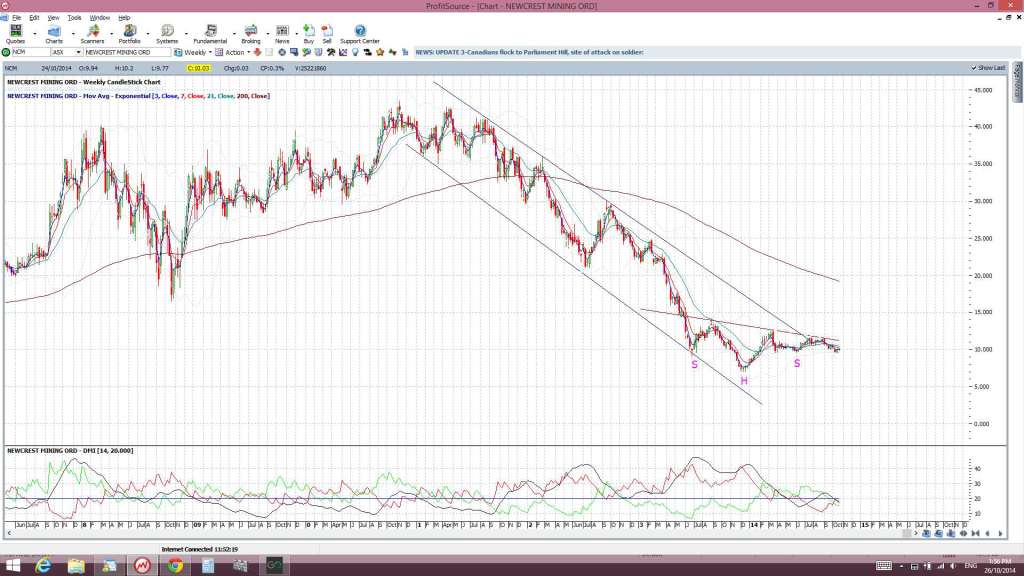Image resolution: width=1024 pixels, height=576 pixels.
Task: Click the hammers tool icon in chart toolbar
Action: 330,52
